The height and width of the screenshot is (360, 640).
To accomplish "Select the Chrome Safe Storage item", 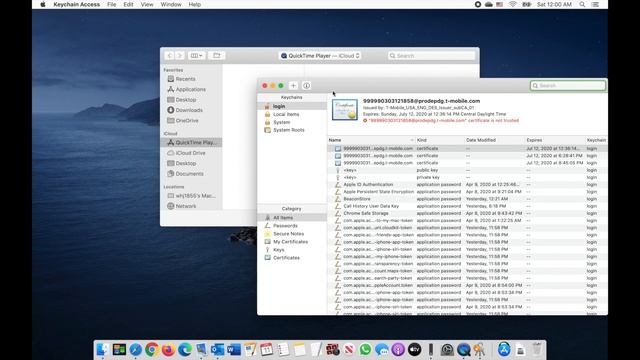I will pyautogui.click(x=467, y=213).
